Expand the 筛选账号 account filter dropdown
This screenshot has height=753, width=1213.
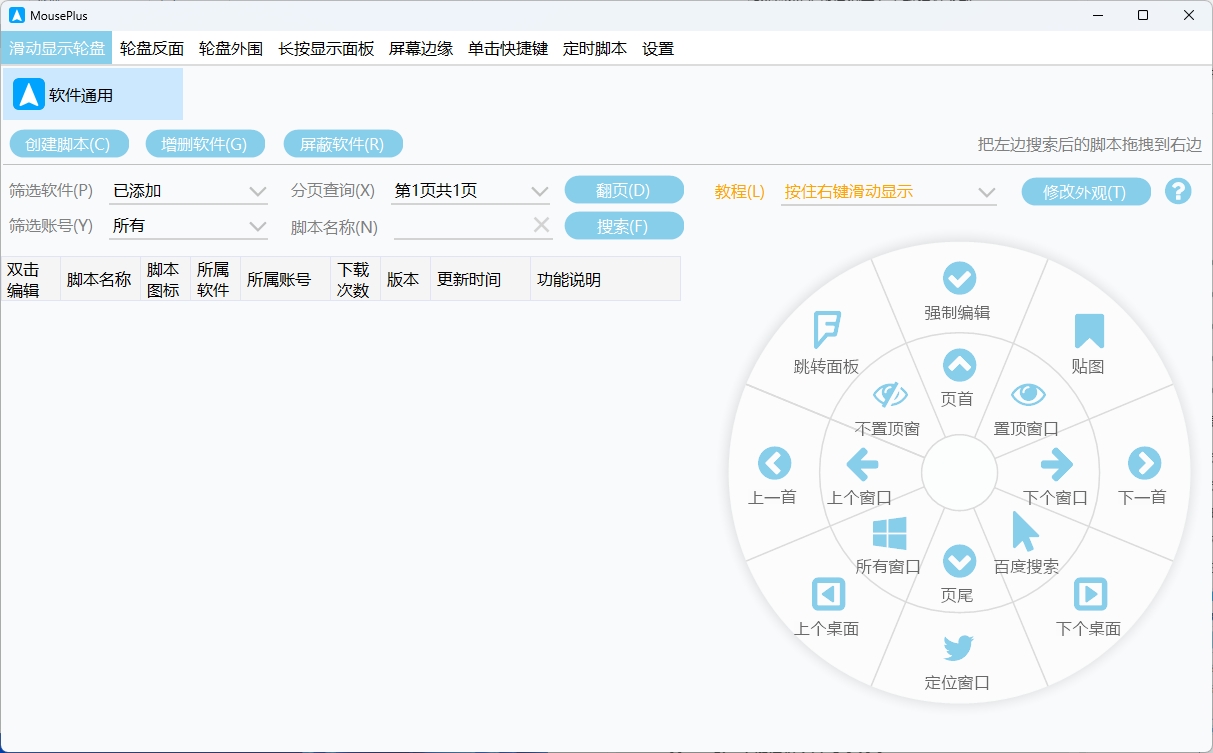point(188,225)
